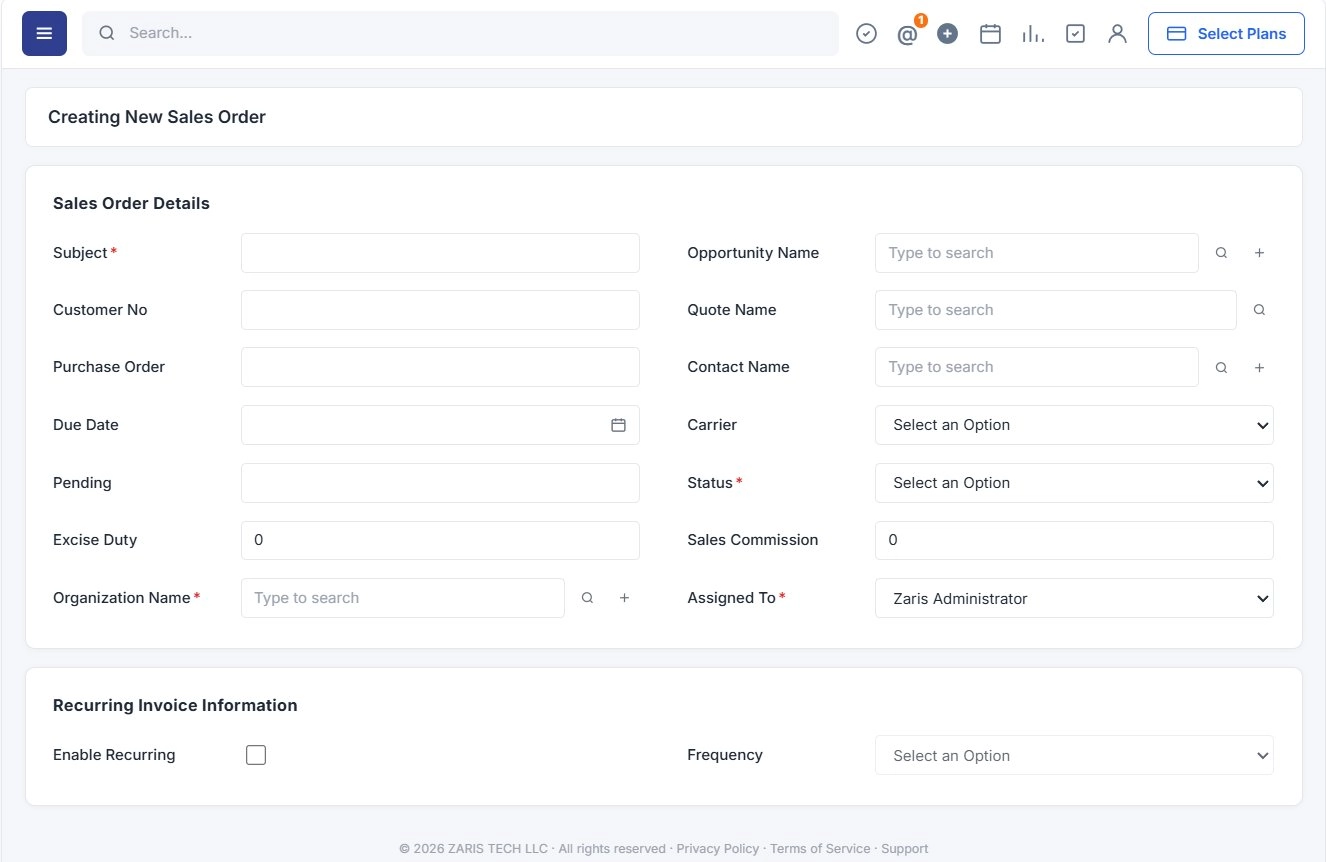Add new Organization with plus icon
The height and width of the screenshot is (862, 1326).
tap(624, 598)
